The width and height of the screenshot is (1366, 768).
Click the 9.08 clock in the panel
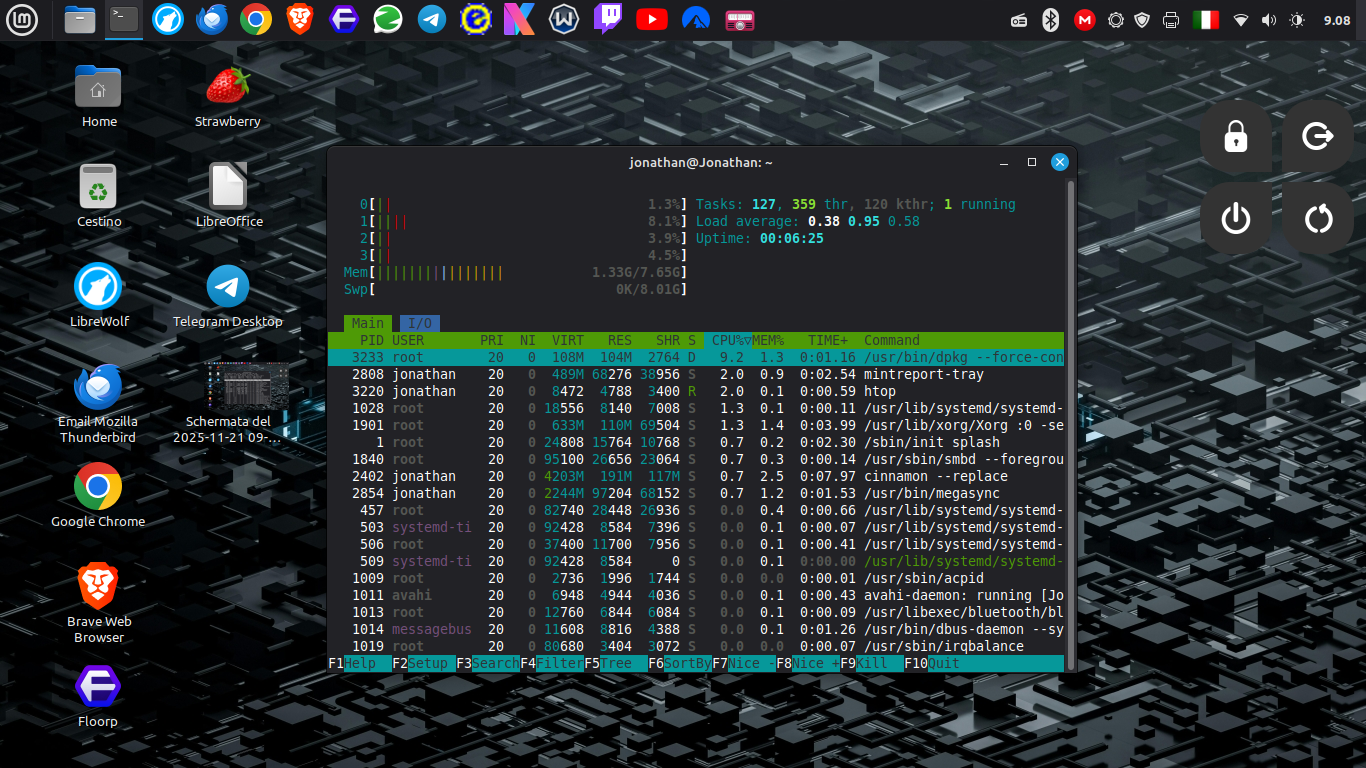coord(1336,20)
